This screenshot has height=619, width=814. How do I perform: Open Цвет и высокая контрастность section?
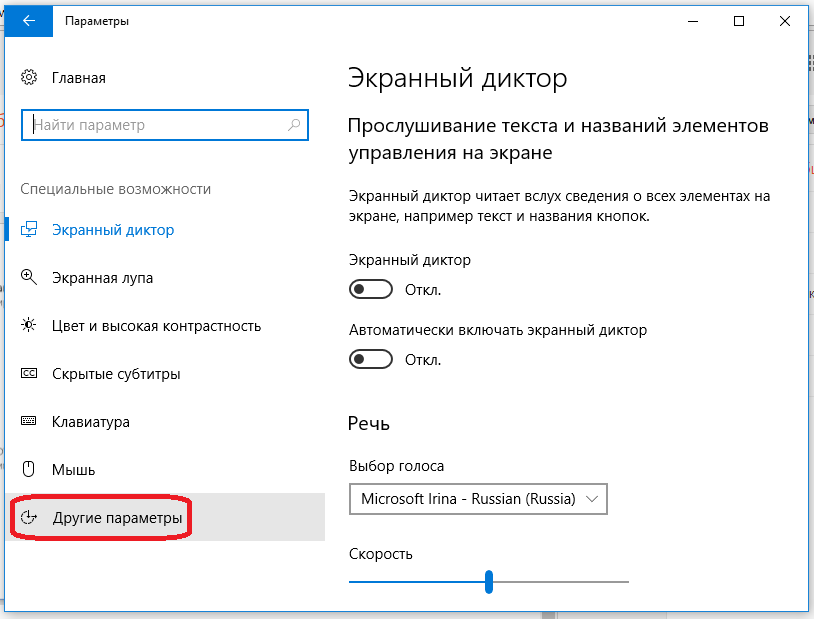(165, 326)
